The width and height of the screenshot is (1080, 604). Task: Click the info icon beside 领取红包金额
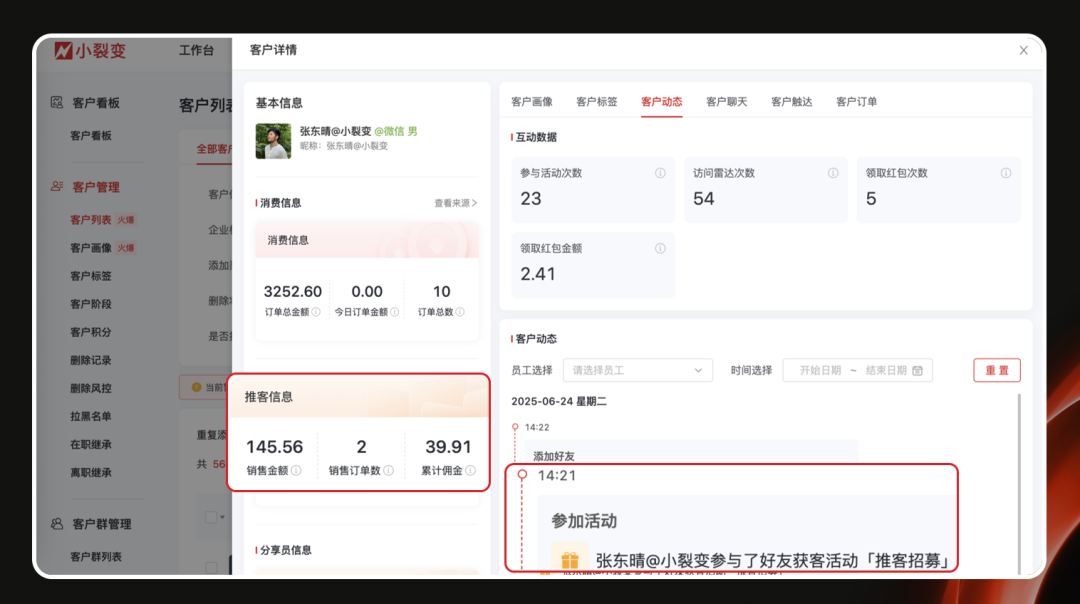tap(660, 248)
